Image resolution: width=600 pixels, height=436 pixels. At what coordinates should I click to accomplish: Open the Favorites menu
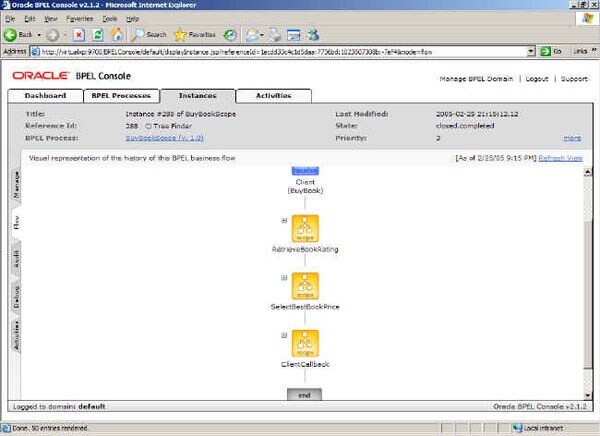79,19
